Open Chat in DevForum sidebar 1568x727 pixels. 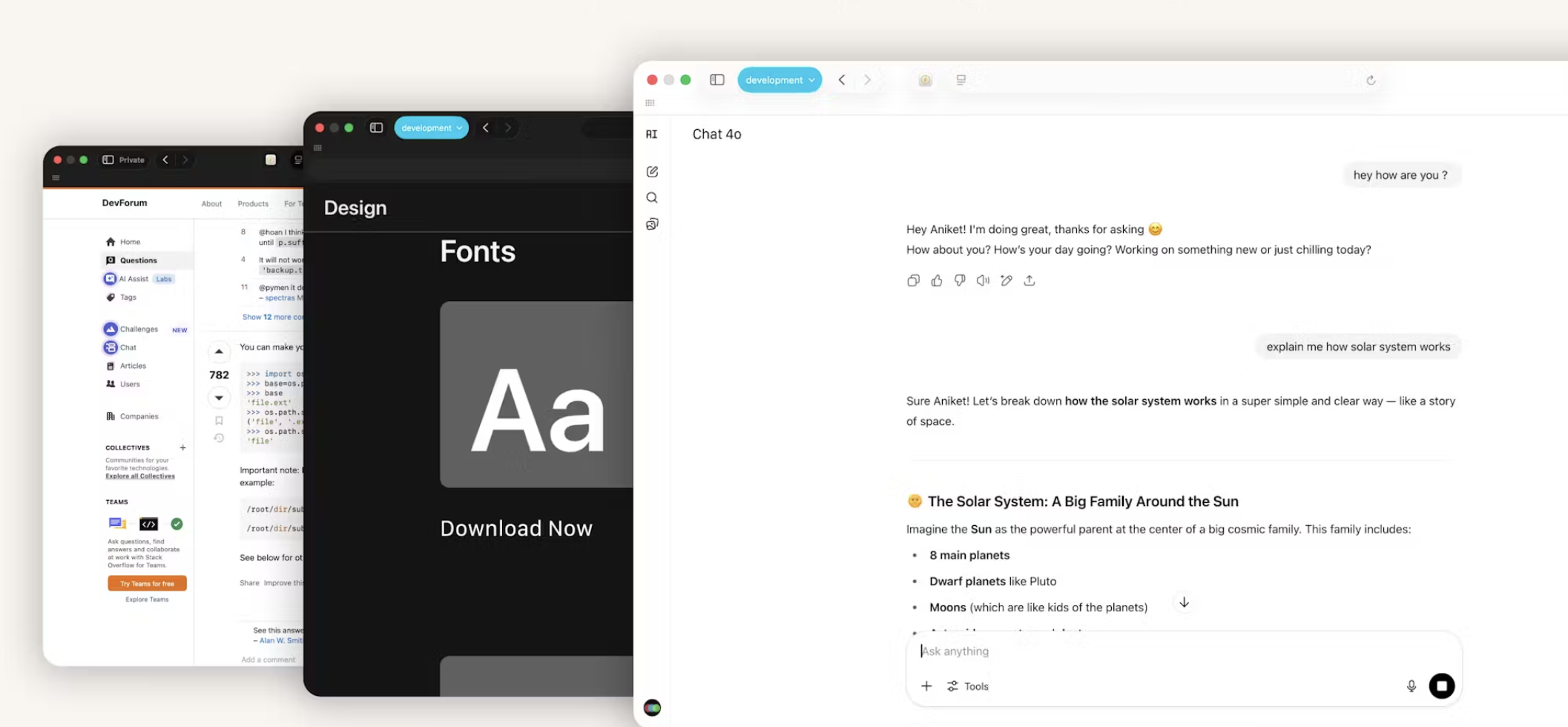tap(120, 347)
